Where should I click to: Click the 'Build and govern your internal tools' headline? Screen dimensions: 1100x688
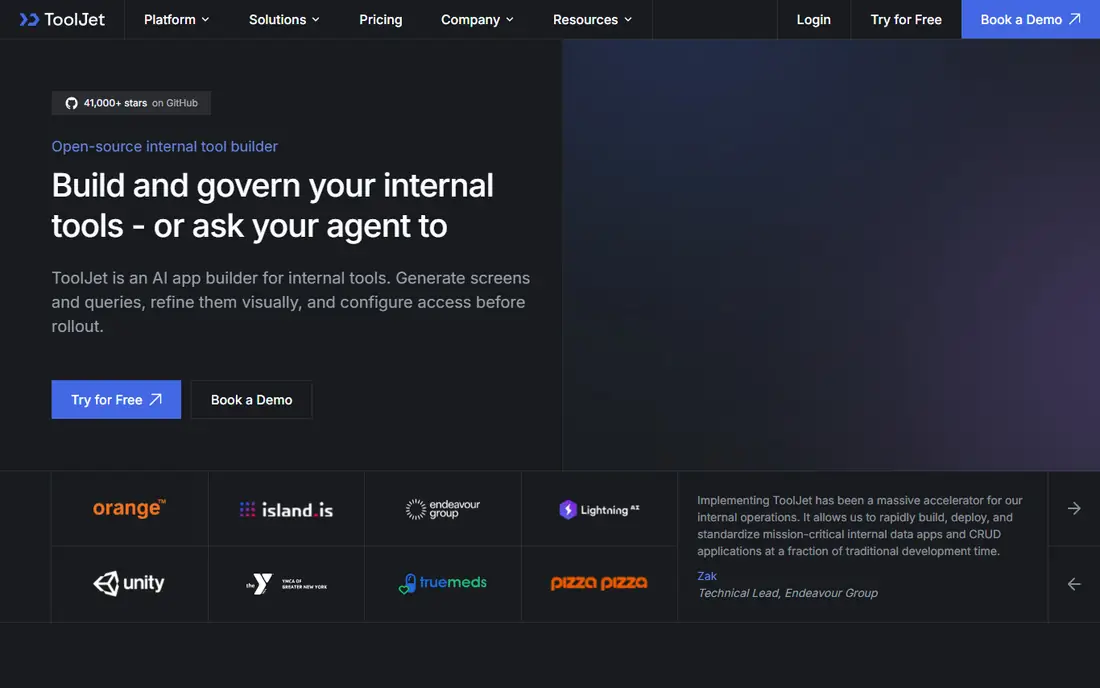(272, 205)
